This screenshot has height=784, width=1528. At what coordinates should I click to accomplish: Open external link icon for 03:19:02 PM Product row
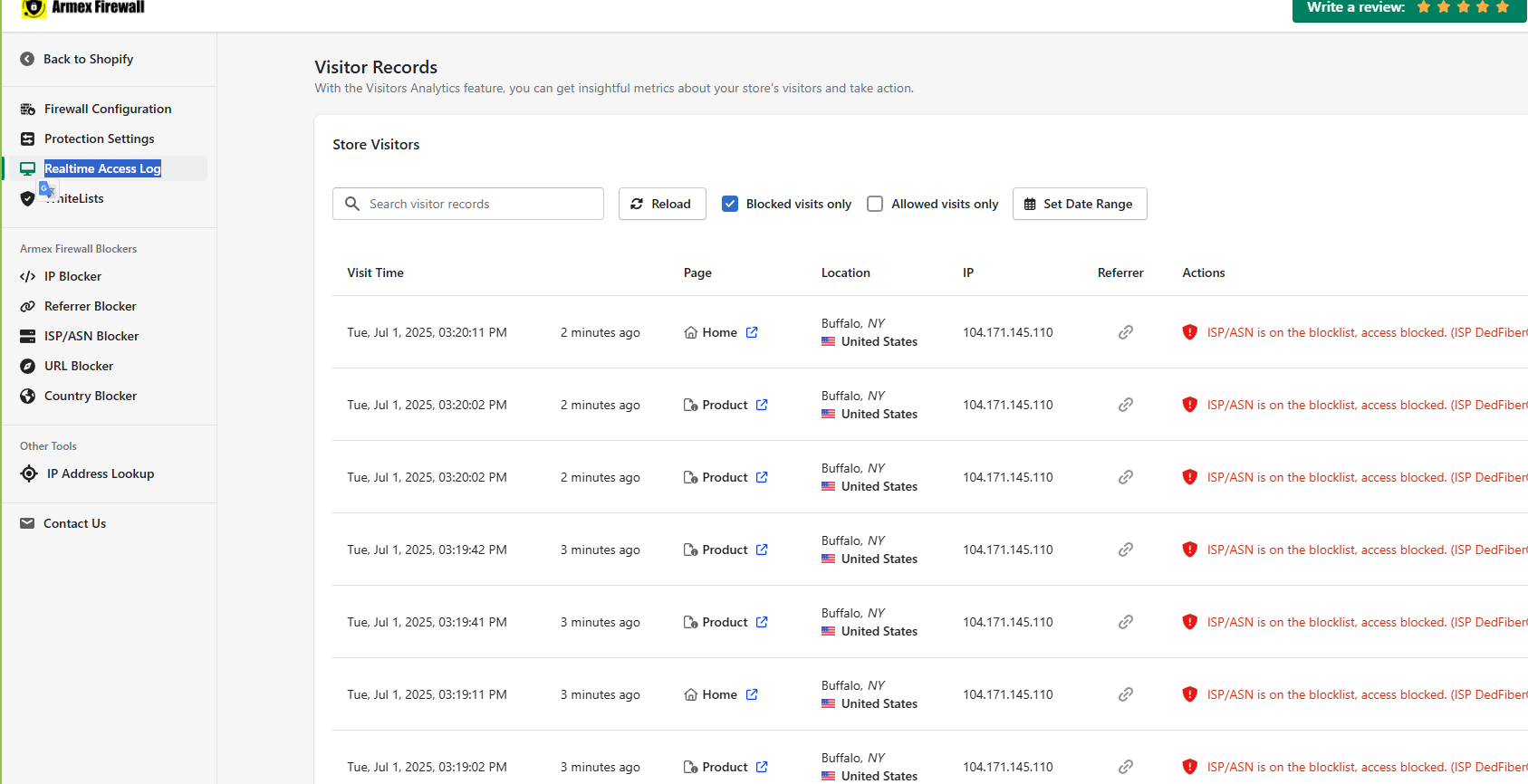point(762,767)
